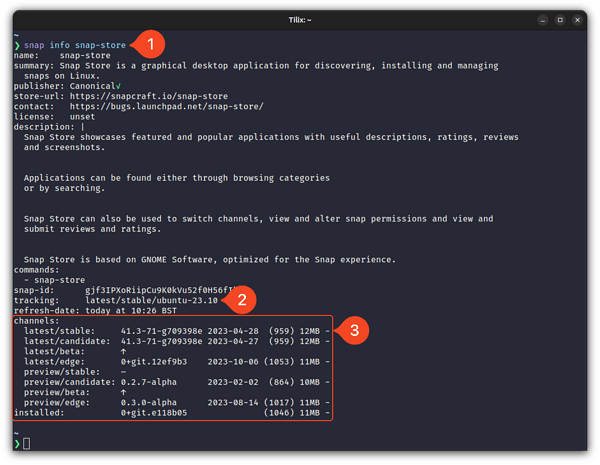Click the 'license: unset' line
Viewport: 600px width, 465px height.
coord(54,117)
